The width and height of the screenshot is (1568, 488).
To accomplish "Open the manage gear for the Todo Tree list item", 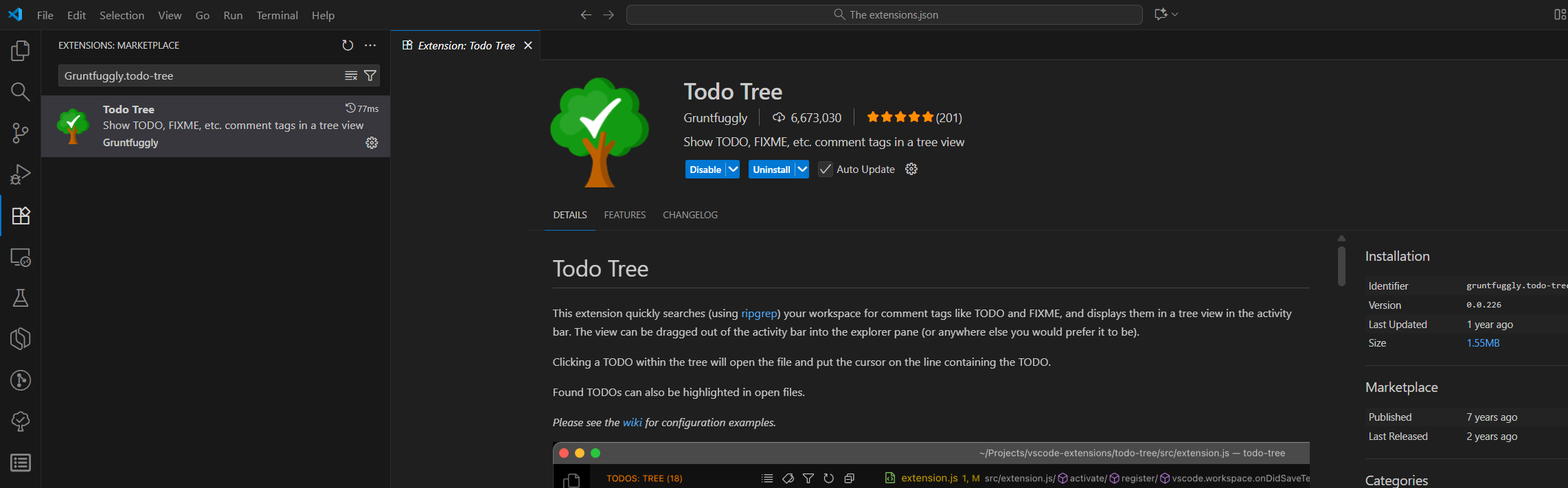I will pyautogui.click(x=372, y=143).
